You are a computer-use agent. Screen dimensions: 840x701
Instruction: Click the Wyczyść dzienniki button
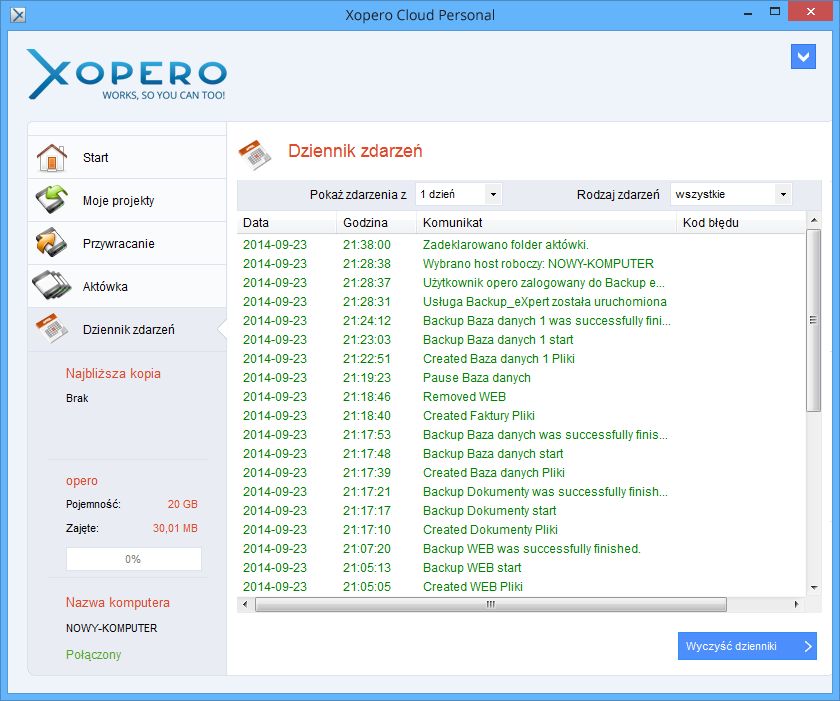click(x=747, y=646)
